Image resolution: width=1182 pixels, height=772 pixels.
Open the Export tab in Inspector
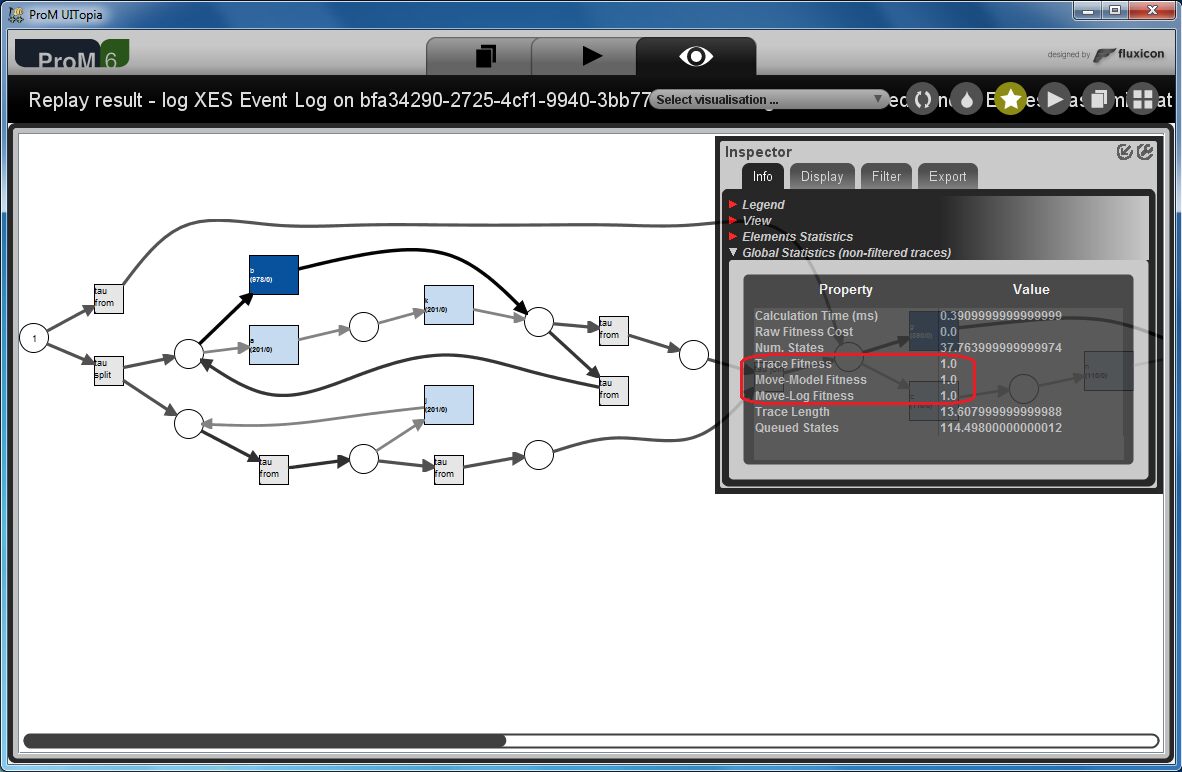pyautogui.click(x=948, y=176)
